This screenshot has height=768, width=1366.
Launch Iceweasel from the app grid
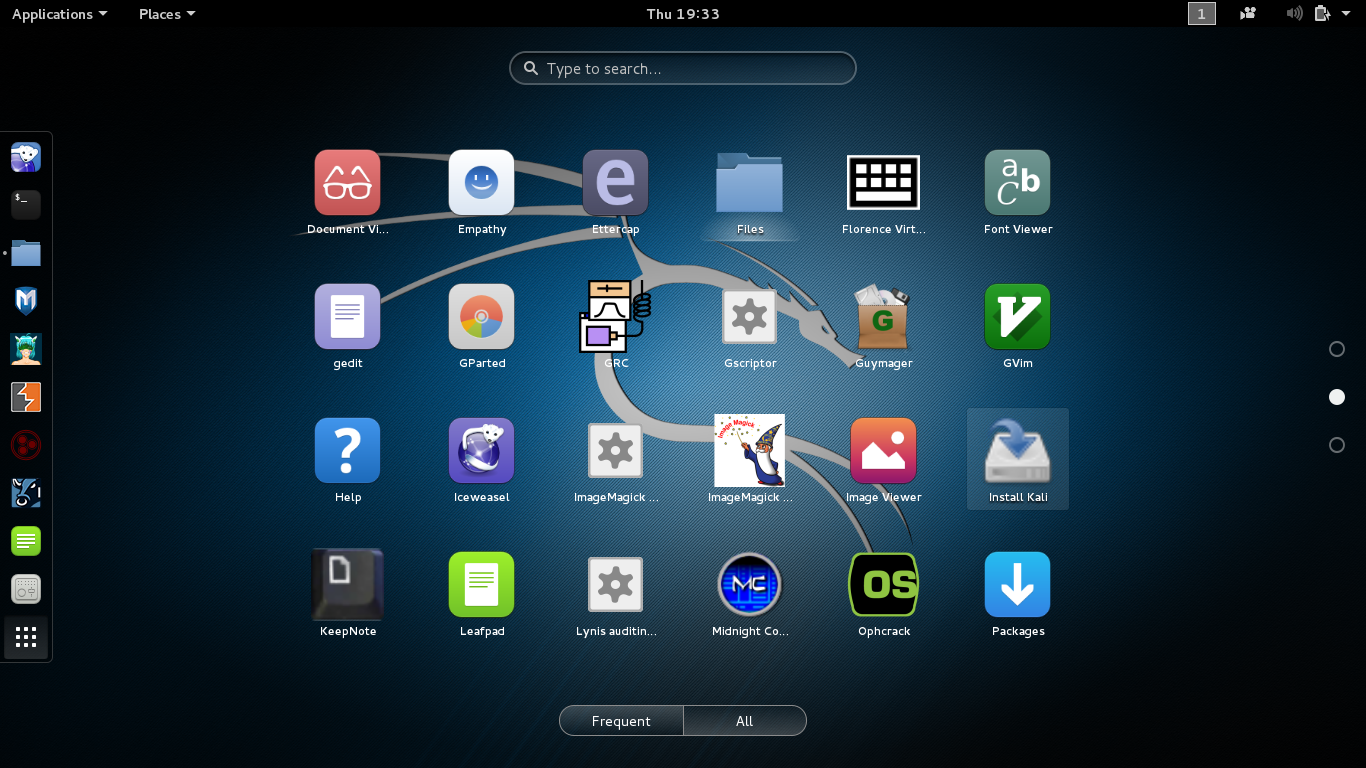coord(481,451)
